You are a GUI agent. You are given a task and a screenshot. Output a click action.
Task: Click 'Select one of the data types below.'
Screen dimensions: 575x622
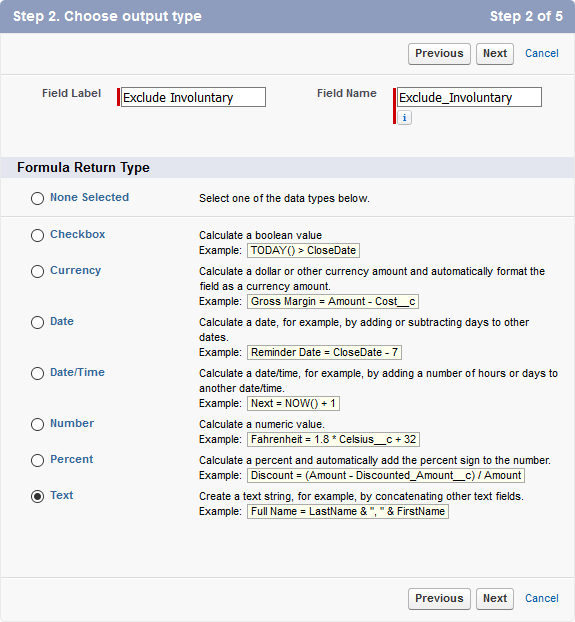284,198
